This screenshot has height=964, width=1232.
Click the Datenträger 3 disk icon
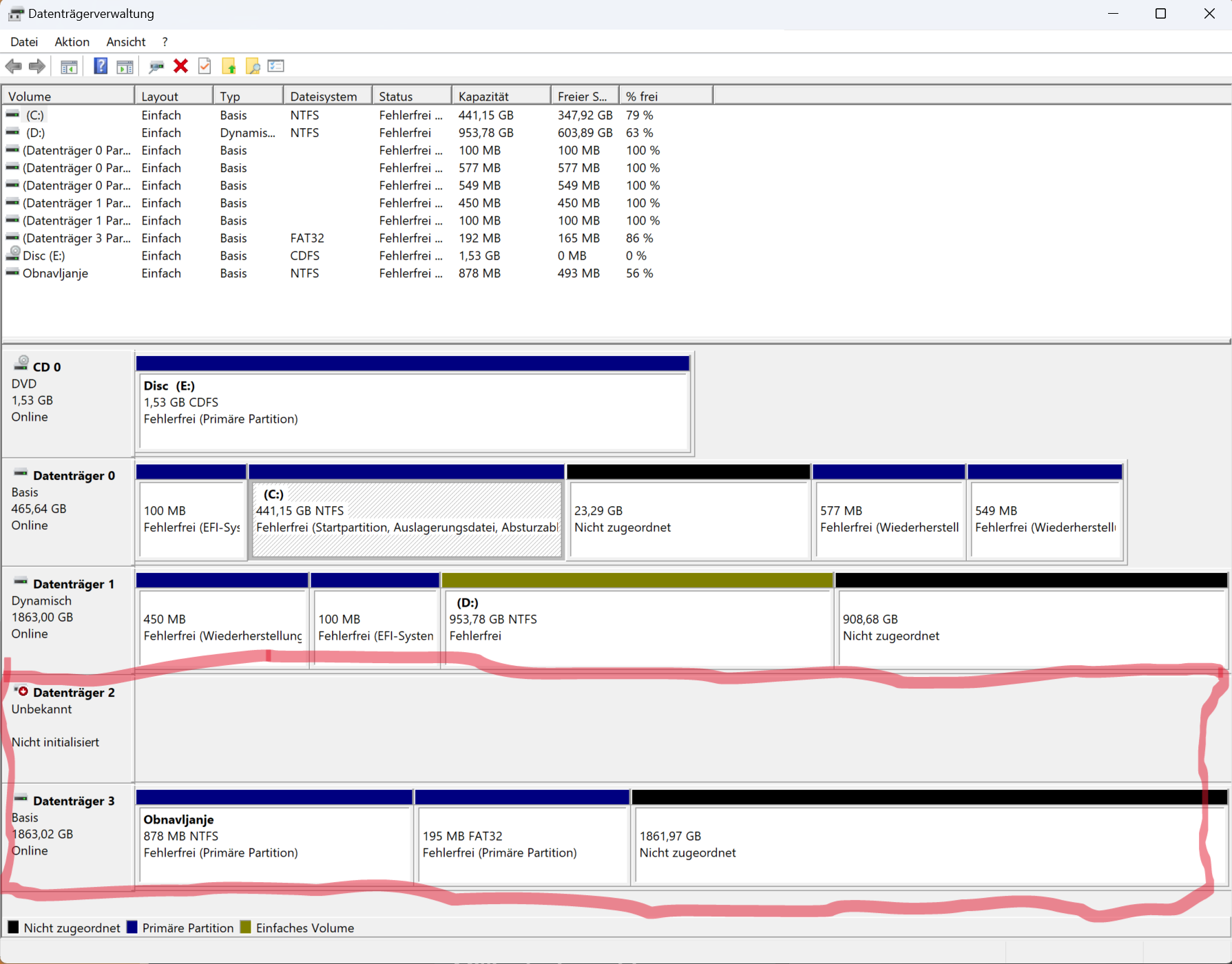[21, 799]
